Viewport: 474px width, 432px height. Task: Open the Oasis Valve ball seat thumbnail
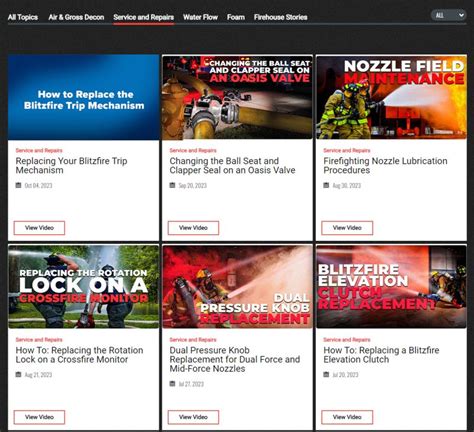[x=237, y=97]
